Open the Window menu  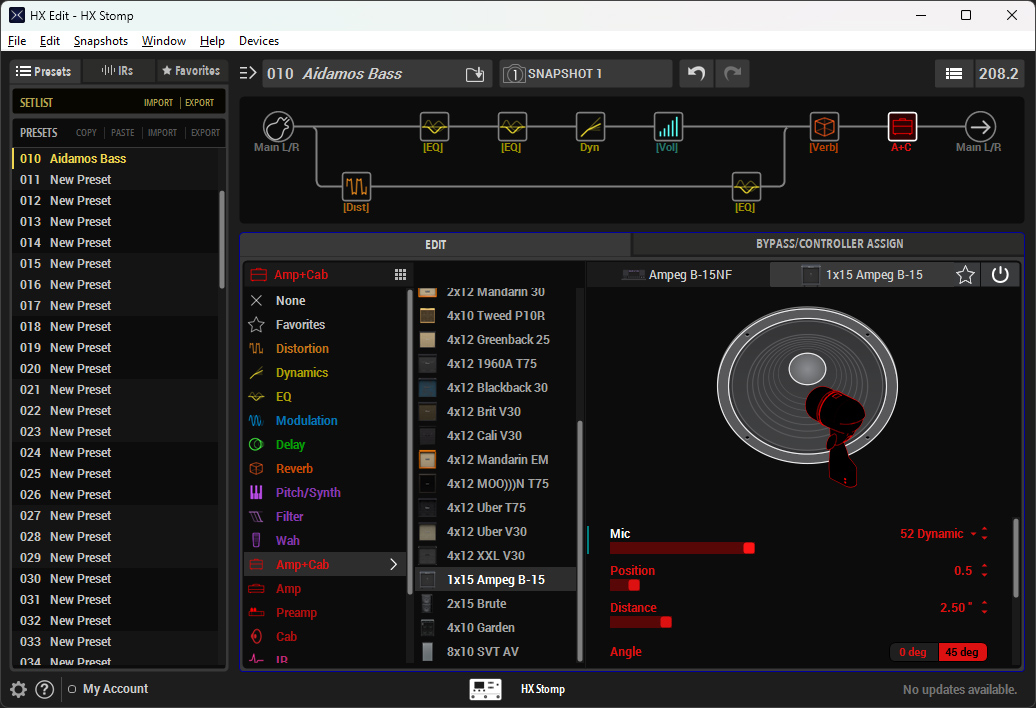coord(164,41)
